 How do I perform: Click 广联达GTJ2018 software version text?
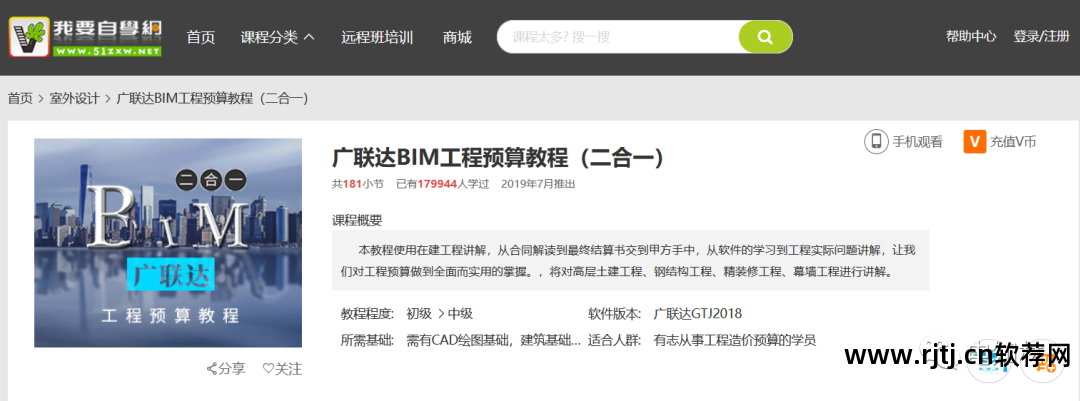(x=698, y=314)
